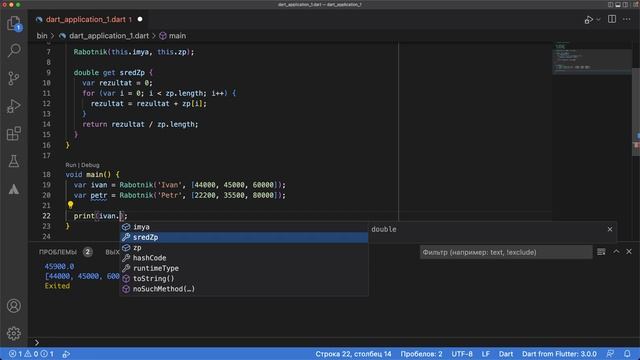Click the errors and warnings status item
640x360 pixels.
(x=31, y=354)
